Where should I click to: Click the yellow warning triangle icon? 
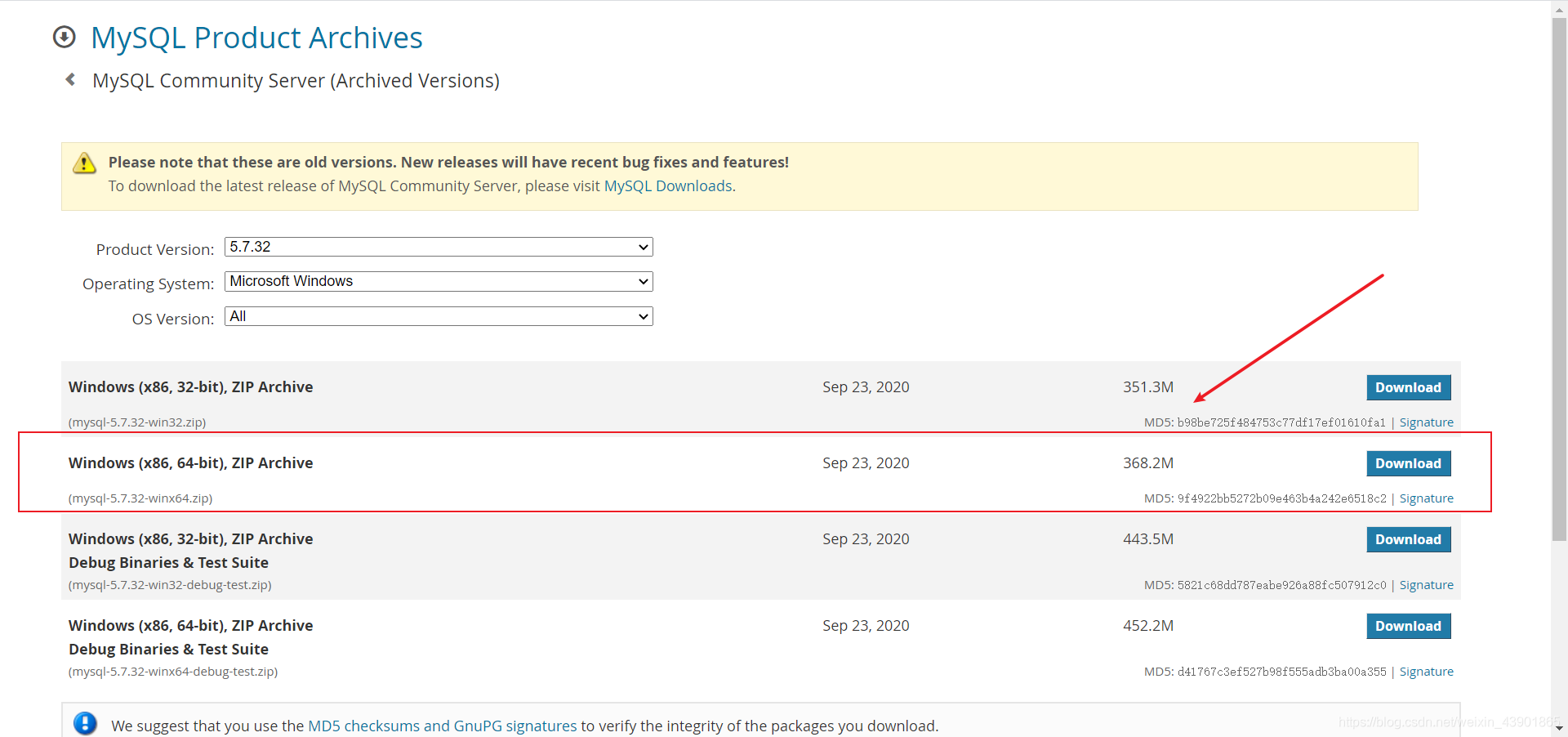84,163
